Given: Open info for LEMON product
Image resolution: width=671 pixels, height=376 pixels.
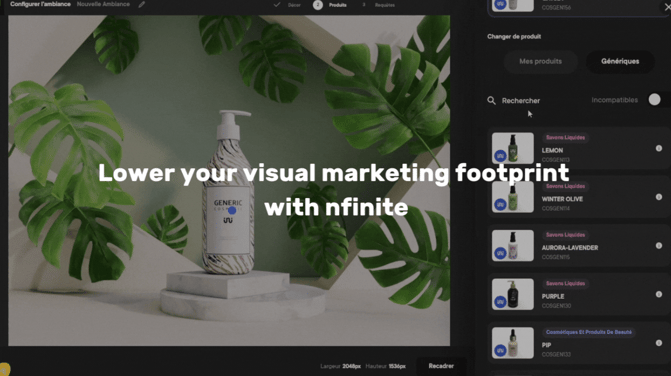Looking at the screenshot, I should pyautogui.click(x=659, y=148).
